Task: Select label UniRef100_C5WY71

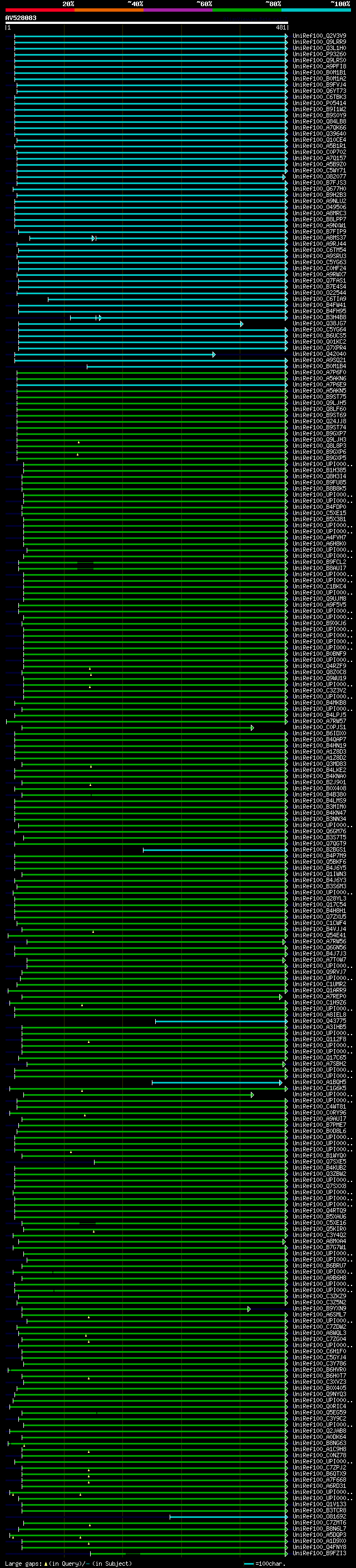Action: pos(319,170)
